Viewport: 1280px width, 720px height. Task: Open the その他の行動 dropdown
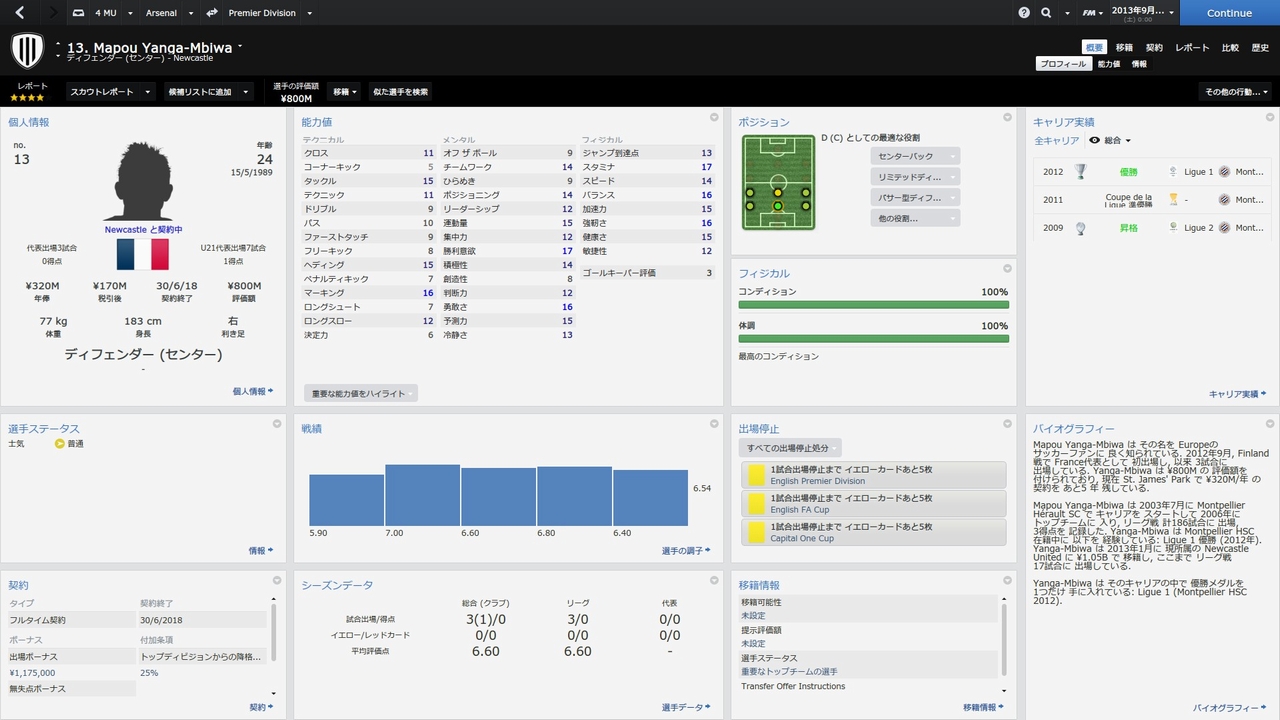tap(1235, 92)
